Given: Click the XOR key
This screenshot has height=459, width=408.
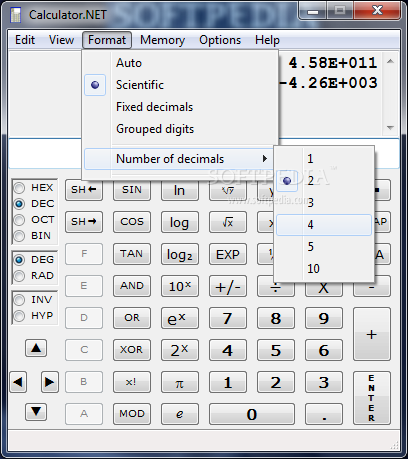Looking at the screenshot, I should click(x=132, y=350).
